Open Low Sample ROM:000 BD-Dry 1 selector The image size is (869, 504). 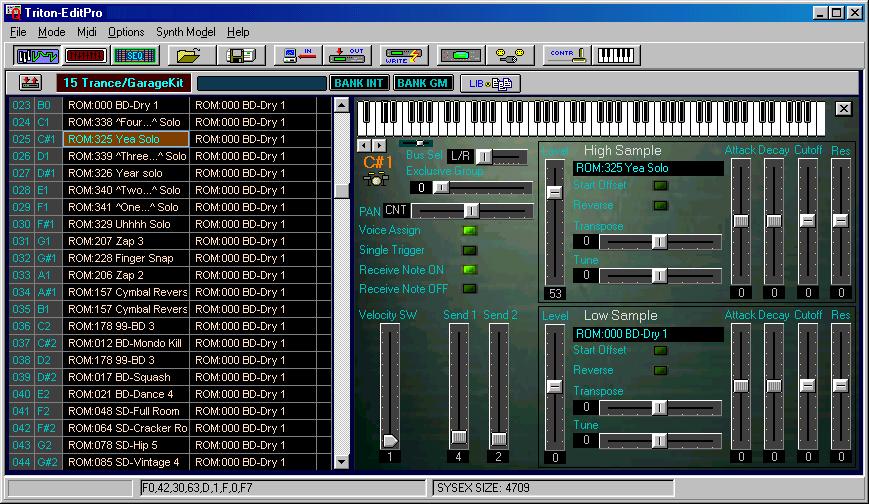pyautogui.click(x=647, y=334)
